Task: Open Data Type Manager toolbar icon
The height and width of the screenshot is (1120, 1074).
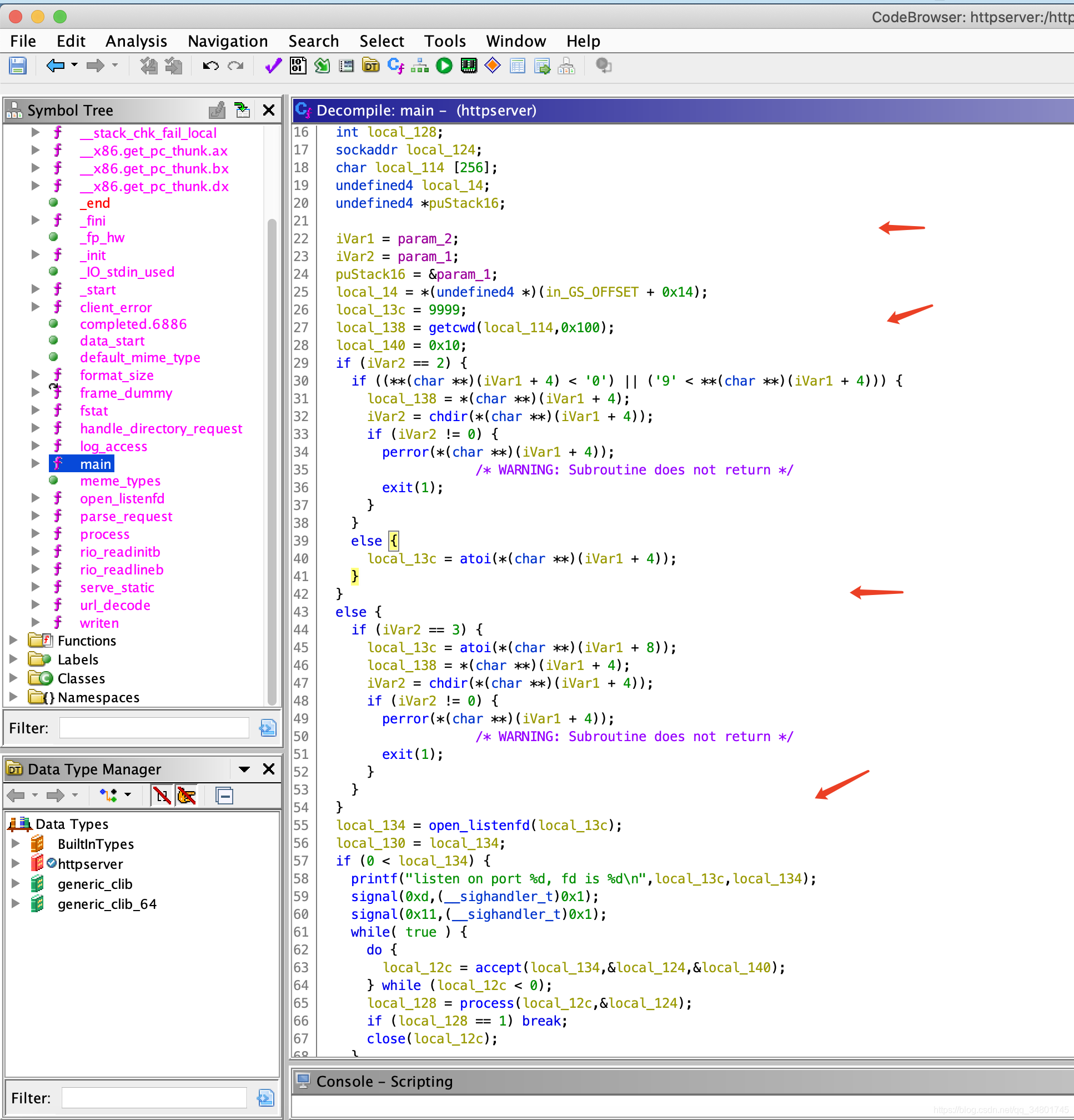Action: [371, 66]
